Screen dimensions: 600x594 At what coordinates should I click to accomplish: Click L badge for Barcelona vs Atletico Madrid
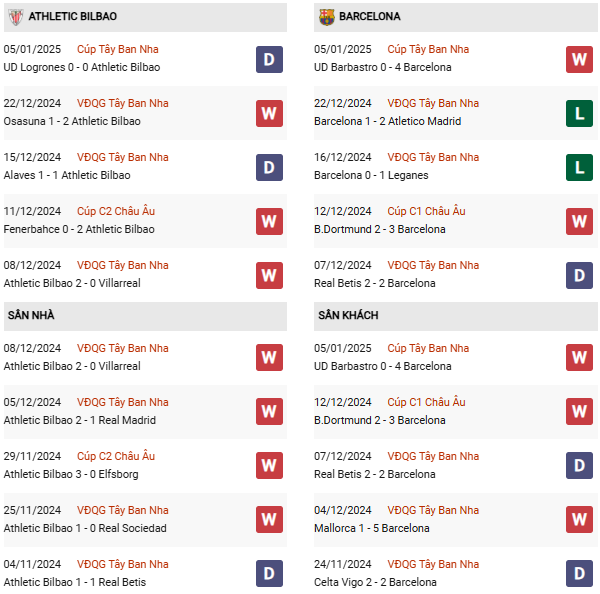click(579, 113)
